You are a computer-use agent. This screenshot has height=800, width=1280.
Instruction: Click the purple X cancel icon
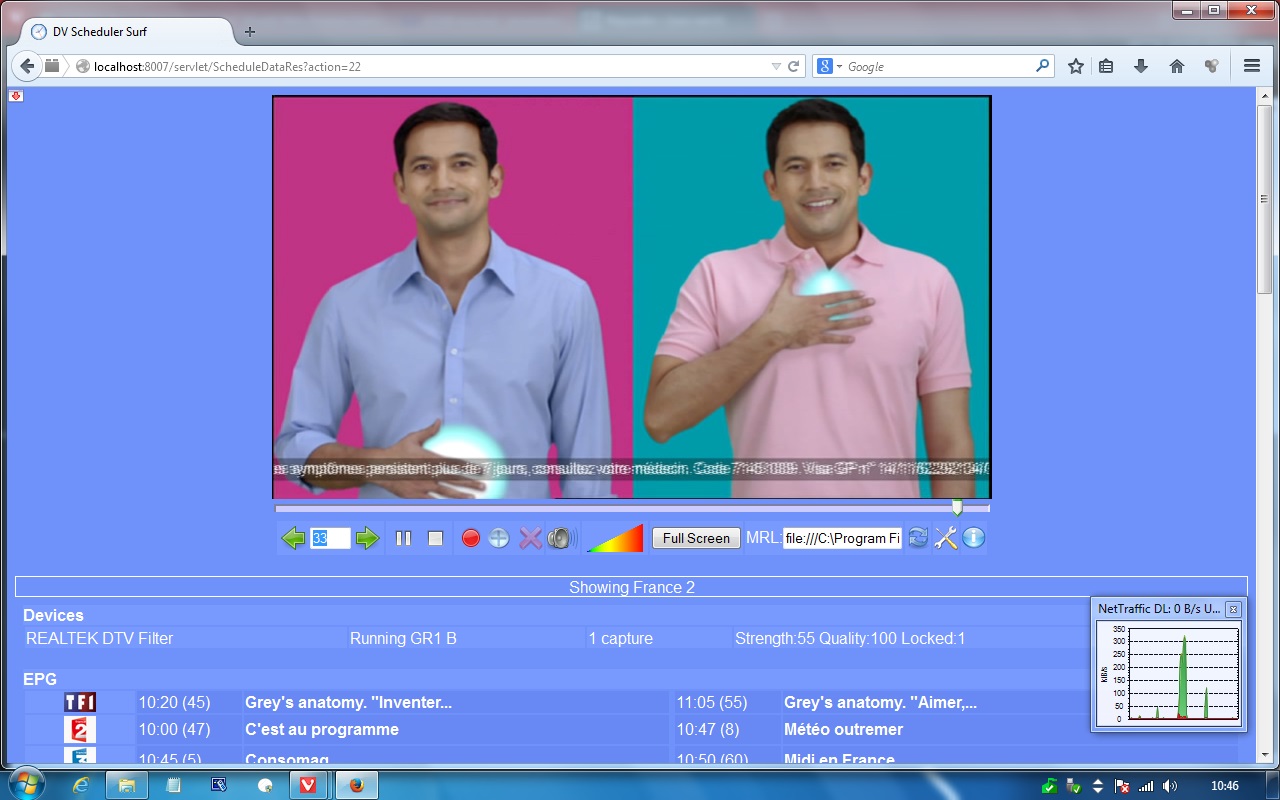click(x=530, y=539)
